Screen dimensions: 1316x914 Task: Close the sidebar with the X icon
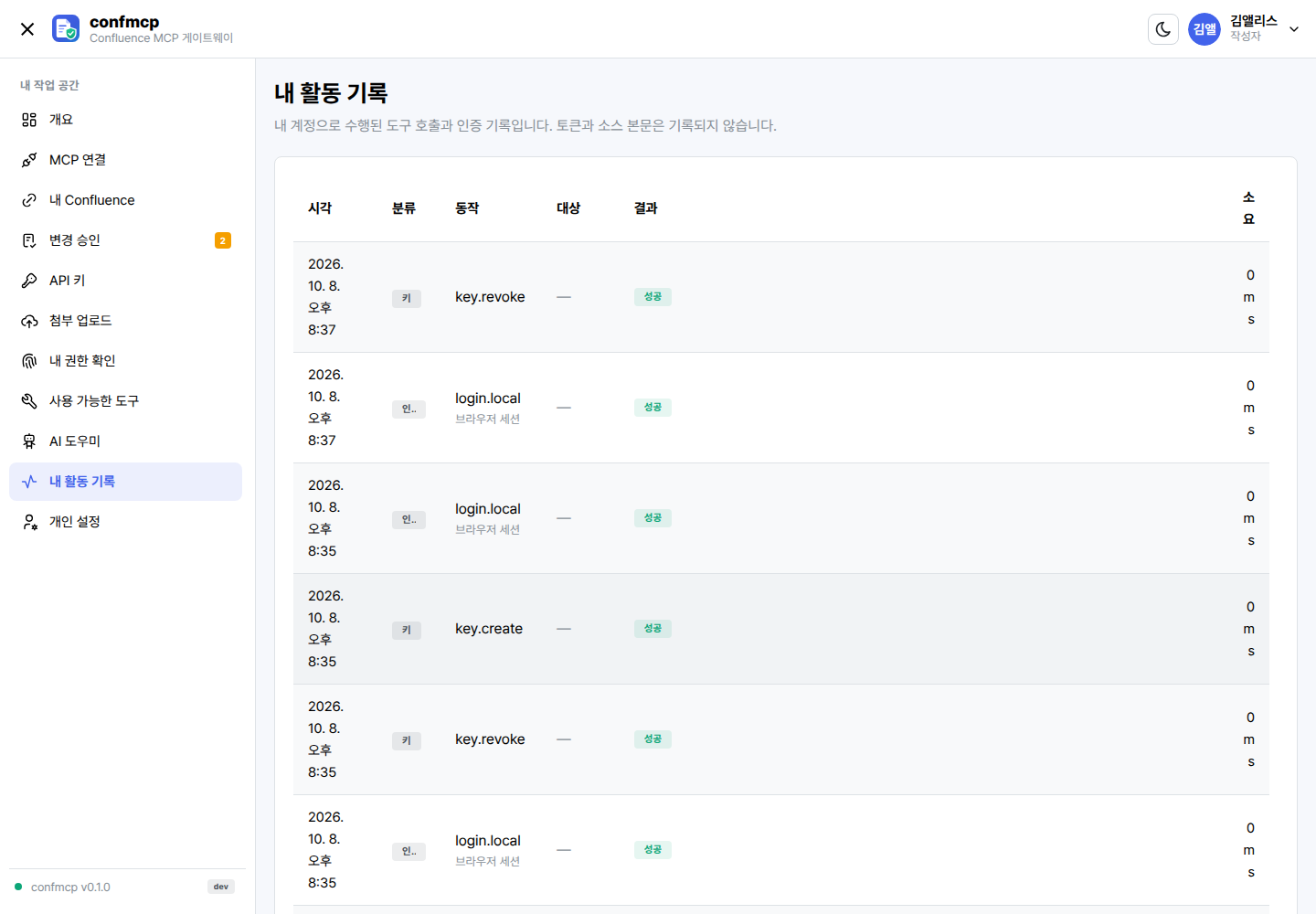tap(27, 29)
